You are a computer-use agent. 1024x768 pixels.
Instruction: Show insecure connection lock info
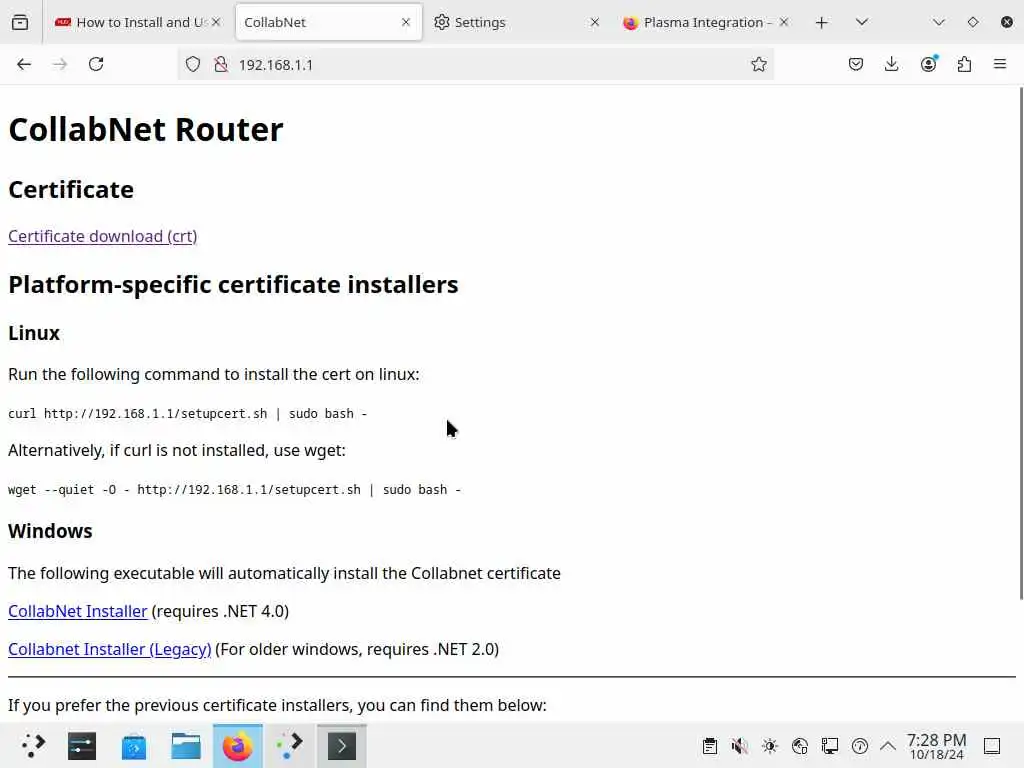(221, 64)
